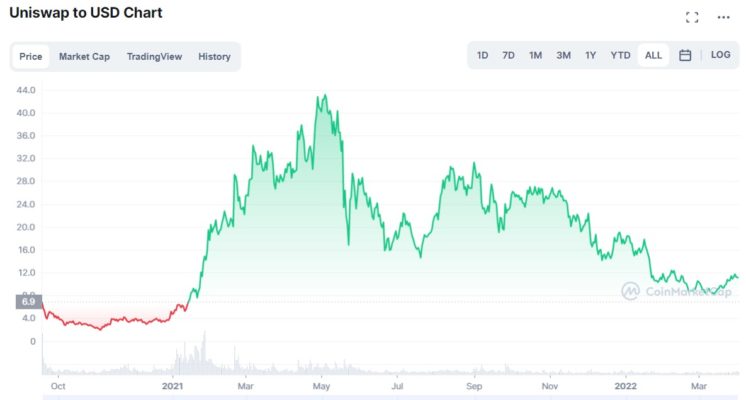Click the CoinMarketCap watermark logo

(631, 291)
